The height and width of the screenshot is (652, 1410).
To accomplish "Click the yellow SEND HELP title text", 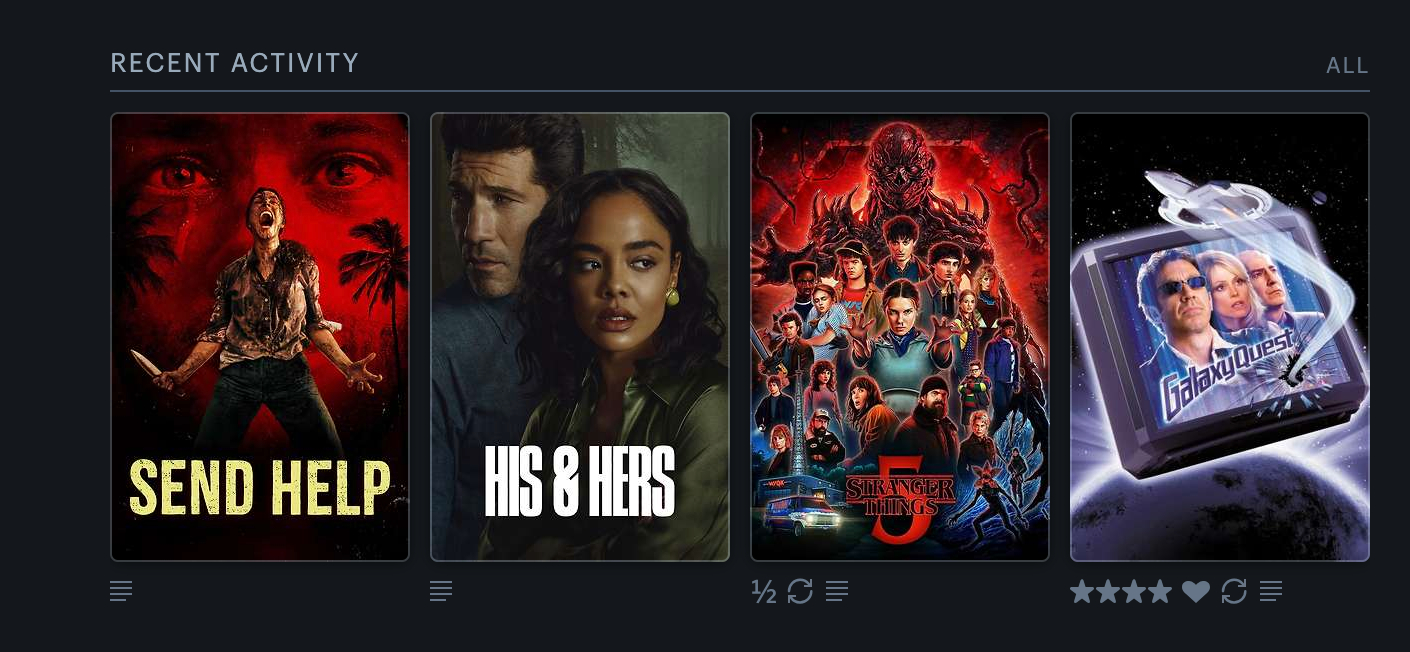I will point(260,488).
